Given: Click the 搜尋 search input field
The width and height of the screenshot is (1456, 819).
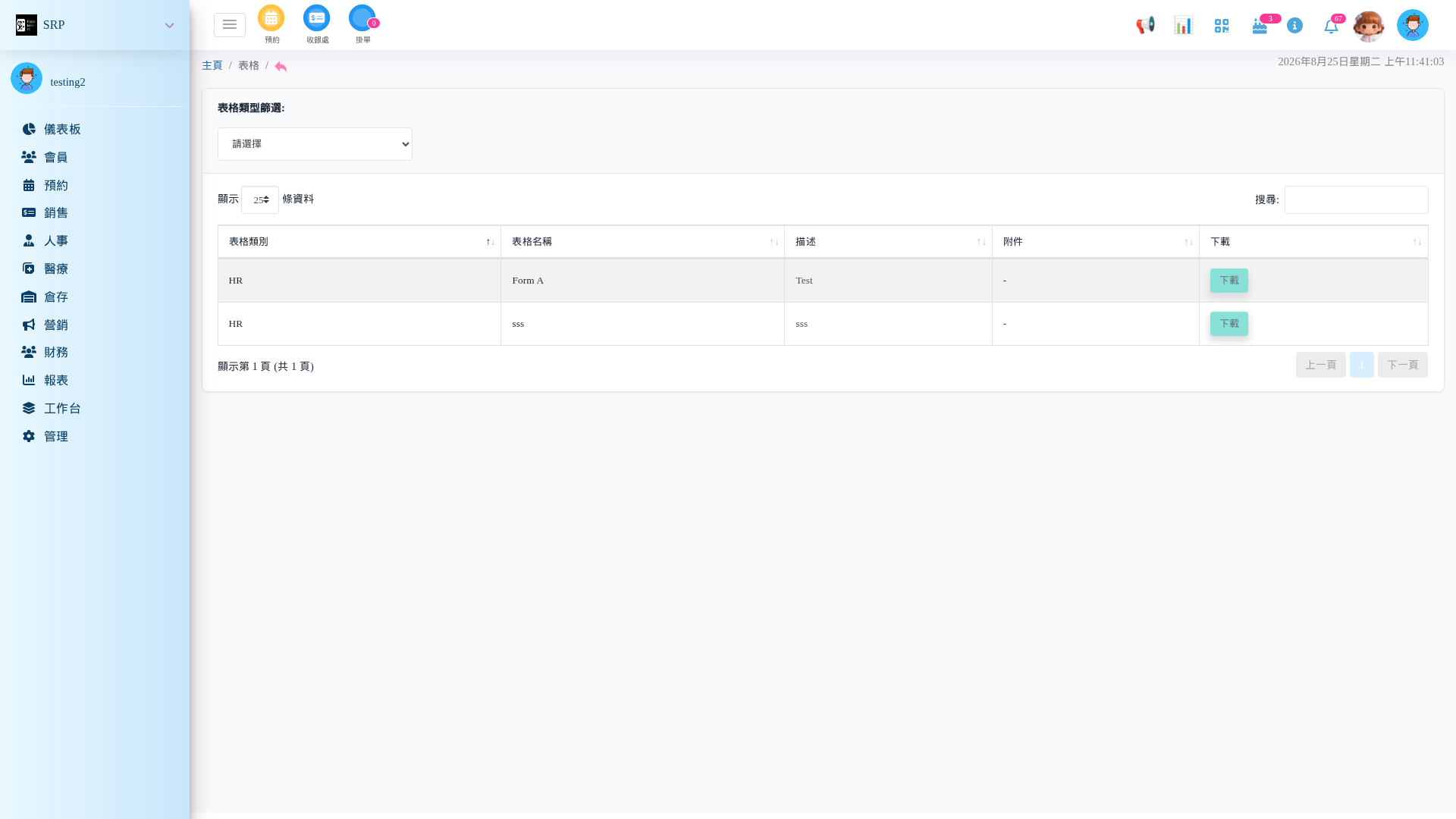Looking at the screenshot, I should point(1356,200).
